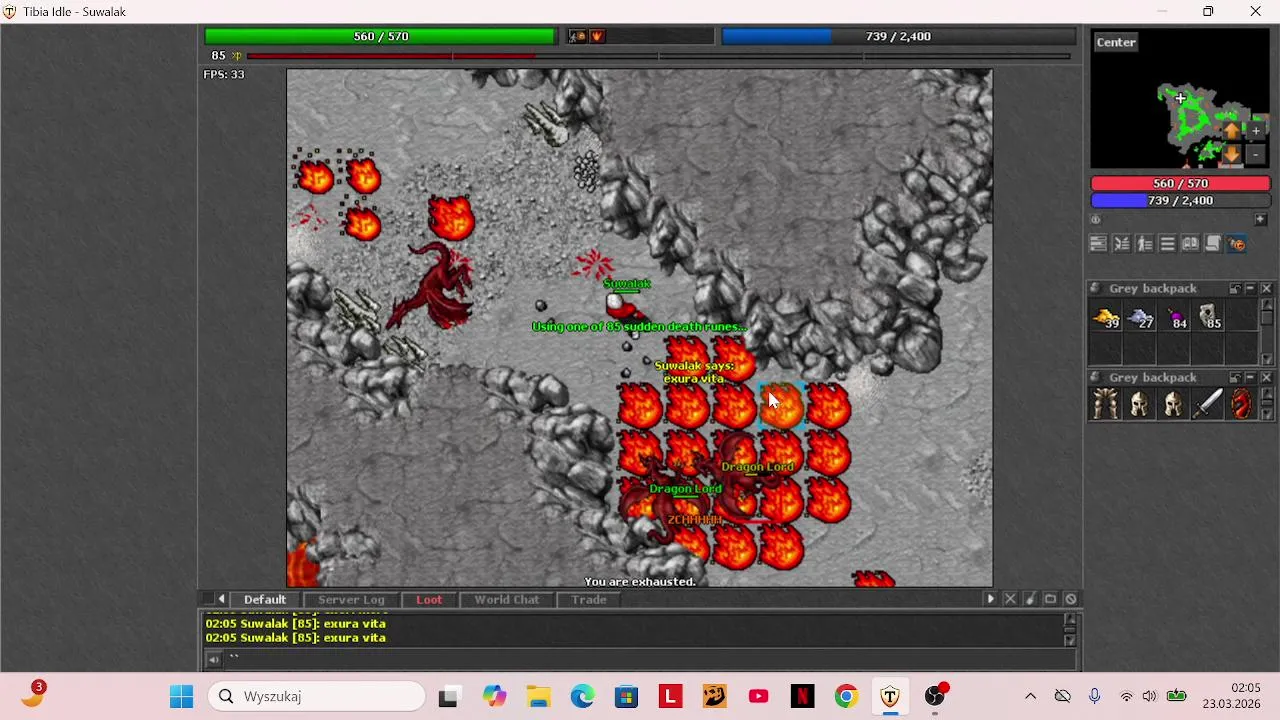The width and height of the screenshot is (1280, 720).
Task: Move minimap up one floor with orange arrow
Action: click(1231, 131)
